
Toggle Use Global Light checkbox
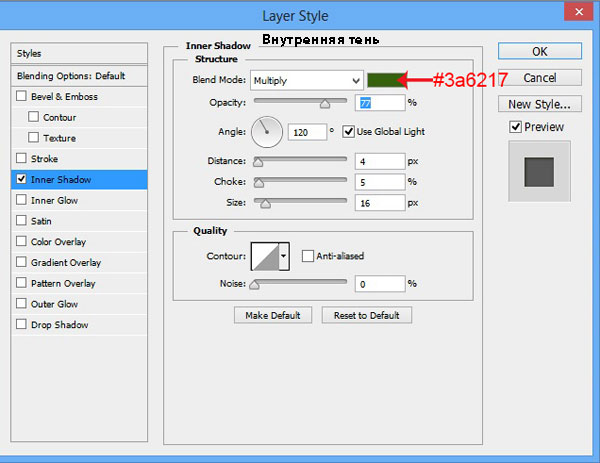coord(348,132)
